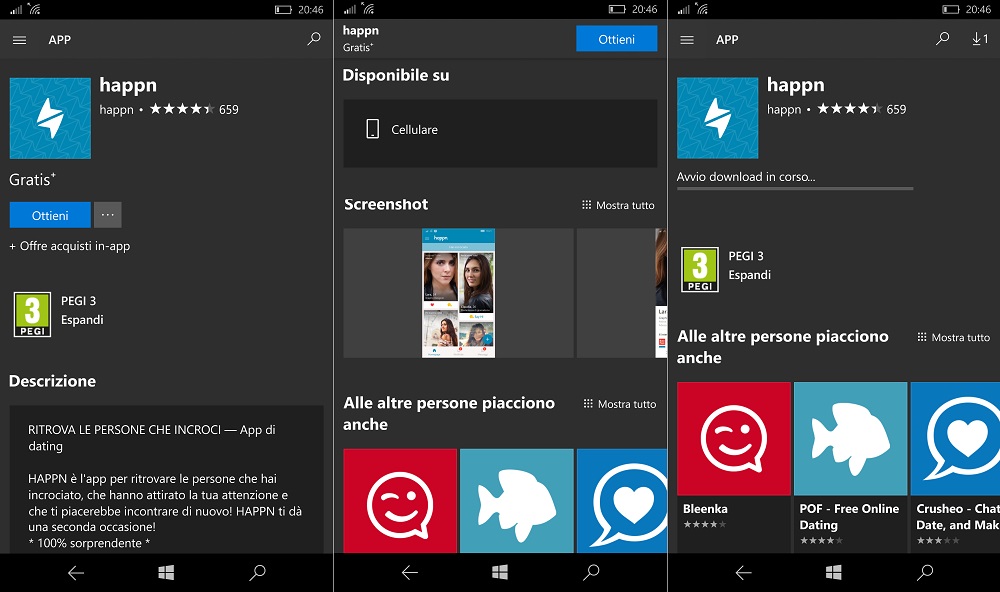1000x592 pixels.
Task: Tap PEGI 3 badge in left screen
Action: coord(33,314)
